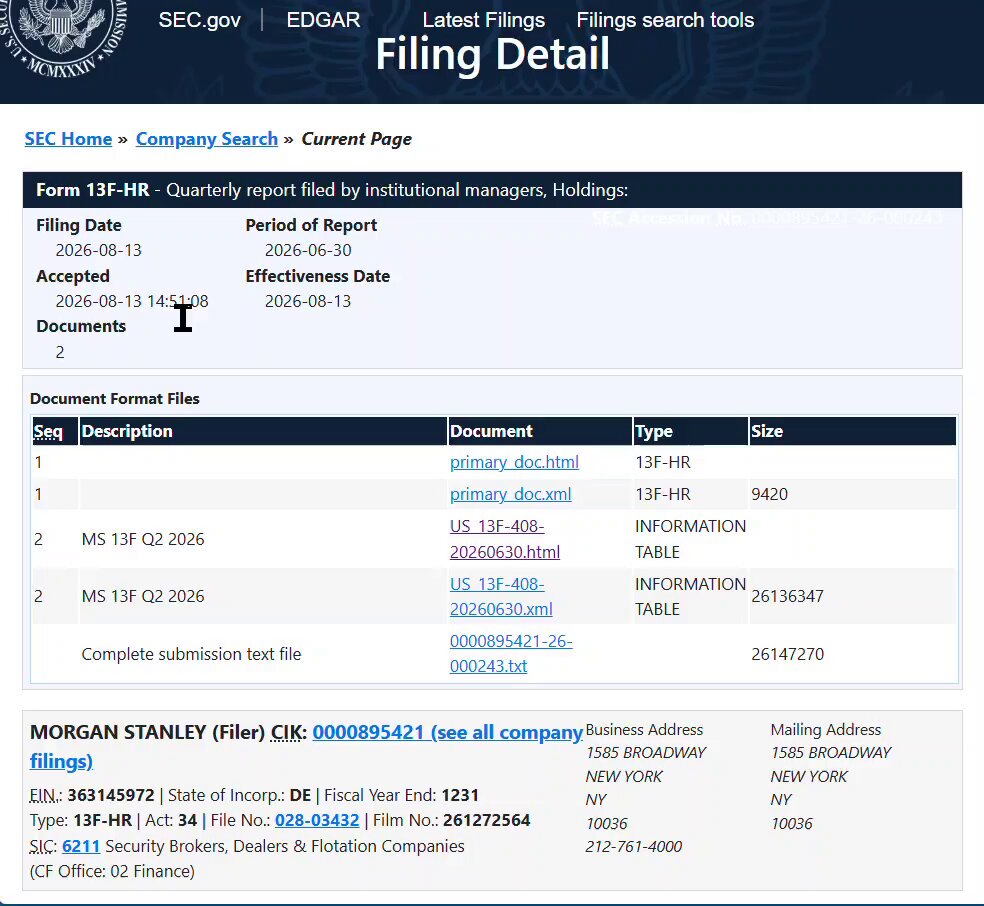Select Accepted timestamp 2026-08-13 14:51:08

click(132, 301)
